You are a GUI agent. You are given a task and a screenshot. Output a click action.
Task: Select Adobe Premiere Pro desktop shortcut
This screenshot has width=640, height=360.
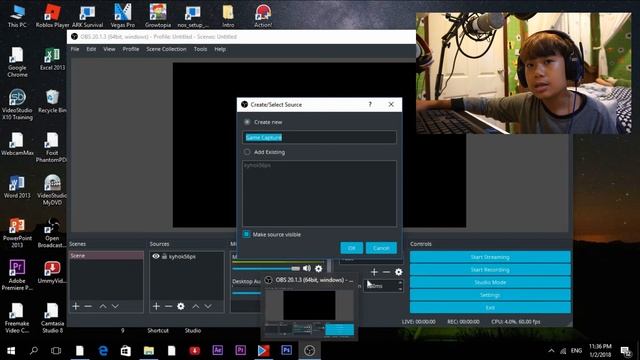[x=17, y=275]
